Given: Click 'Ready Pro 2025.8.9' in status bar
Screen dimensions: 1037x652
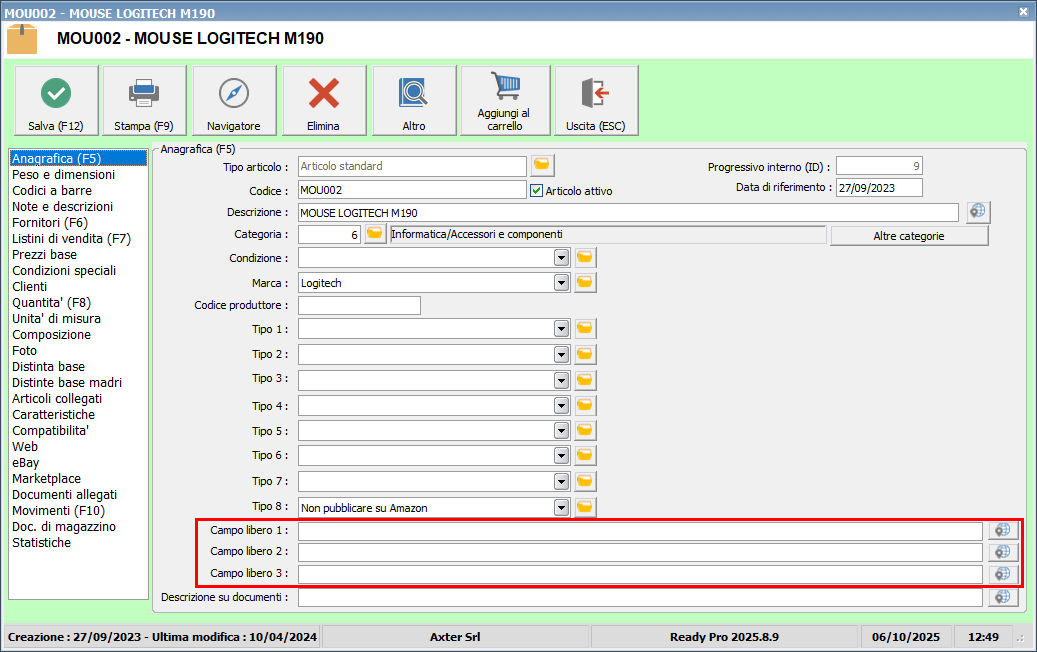Looking at the screenshot, I should click(x=724, y=637).
